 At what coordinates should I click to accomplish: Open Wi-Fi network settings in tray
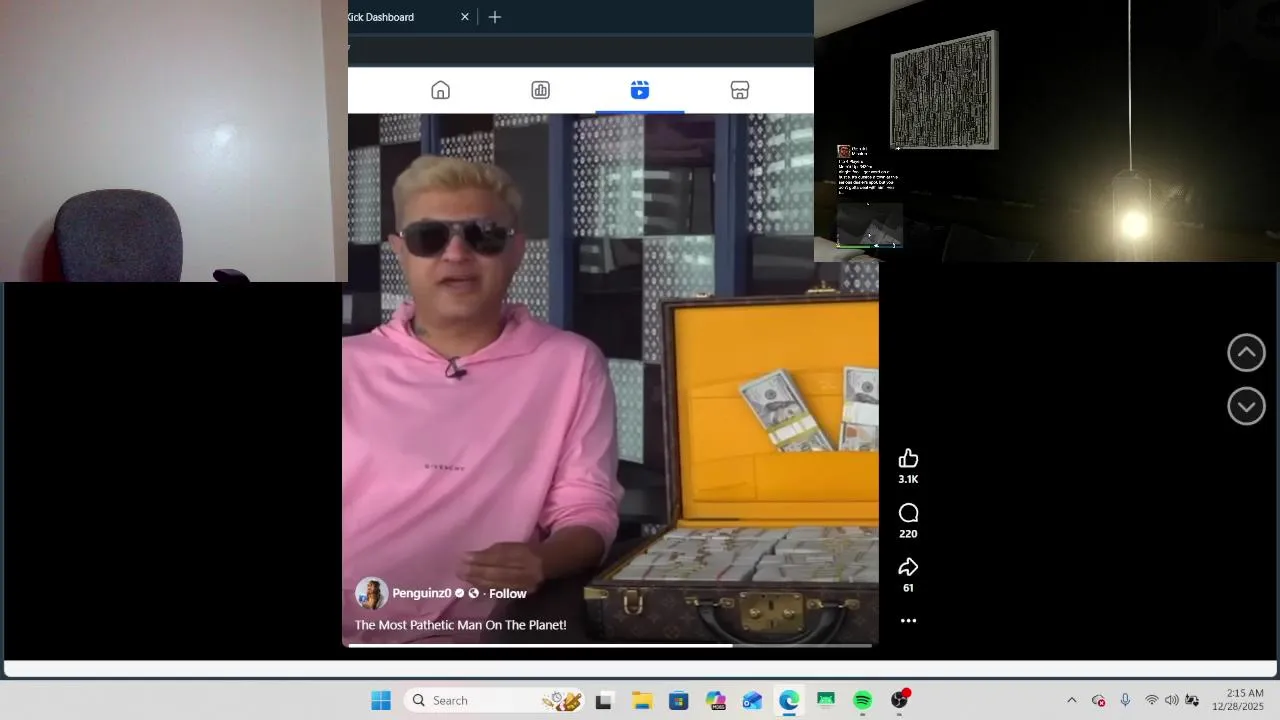click(x=1152, y=701)
